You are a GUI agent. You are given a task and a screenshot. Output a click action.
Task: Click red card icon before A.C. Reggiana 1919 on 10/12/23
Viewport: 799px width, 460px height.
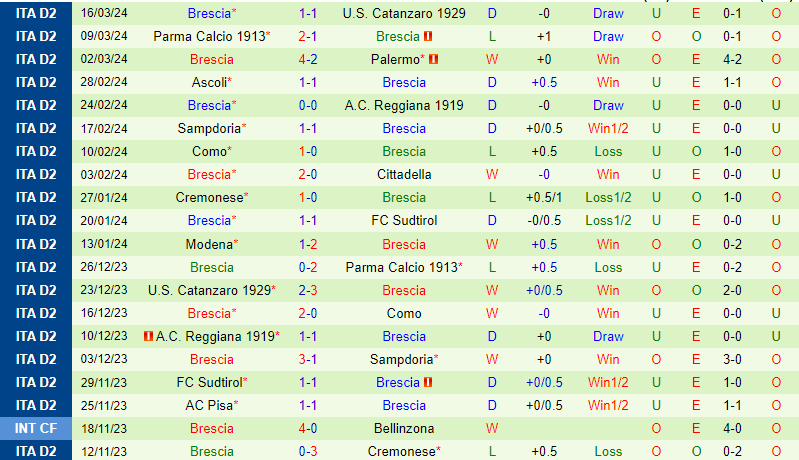148,336
